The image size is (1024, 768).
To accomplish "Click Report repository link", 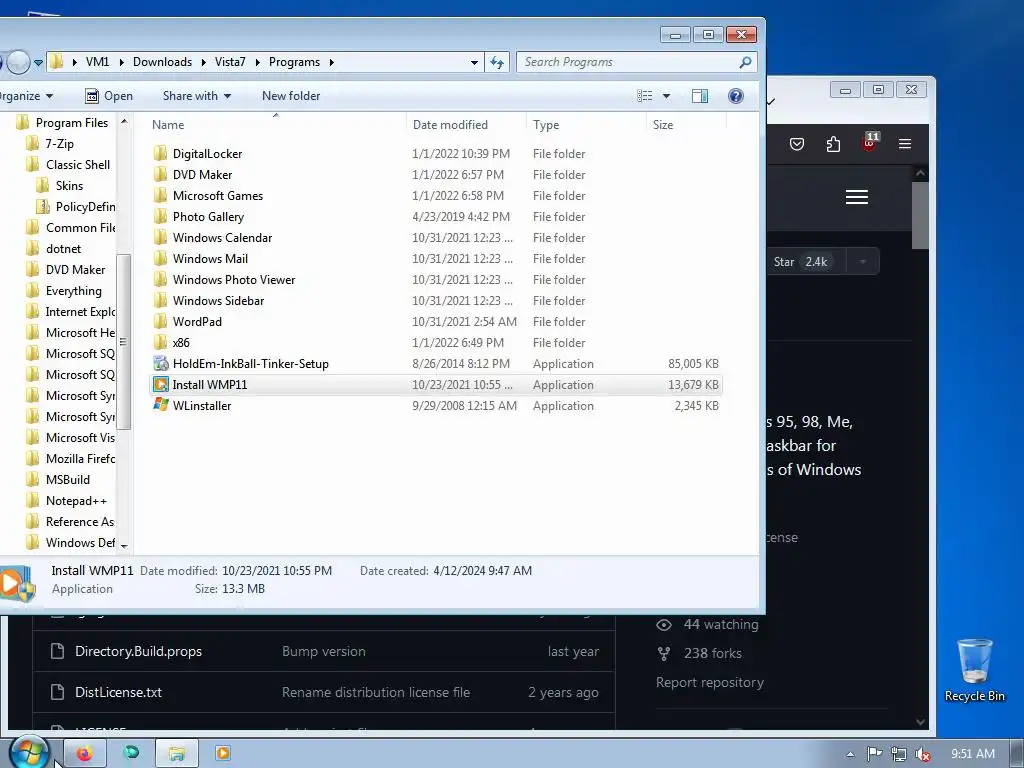I will coord(709,682).
